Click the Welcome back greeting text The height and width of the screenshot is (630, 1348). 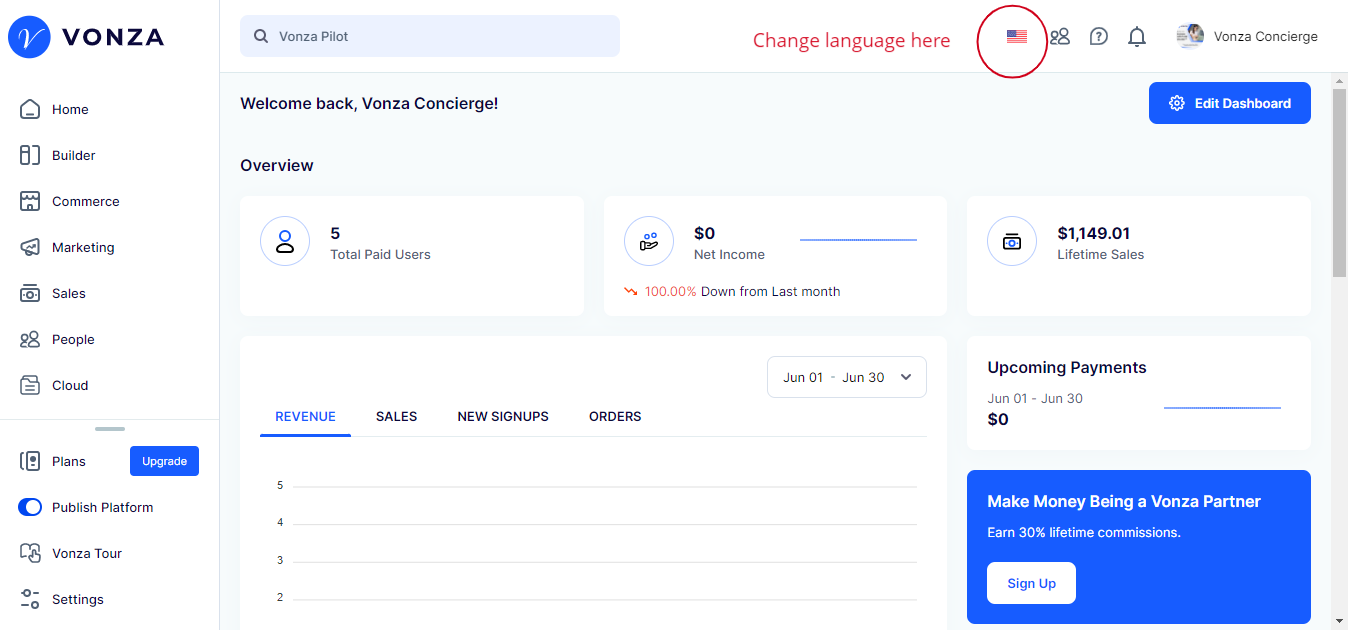[x=369, y=103]
